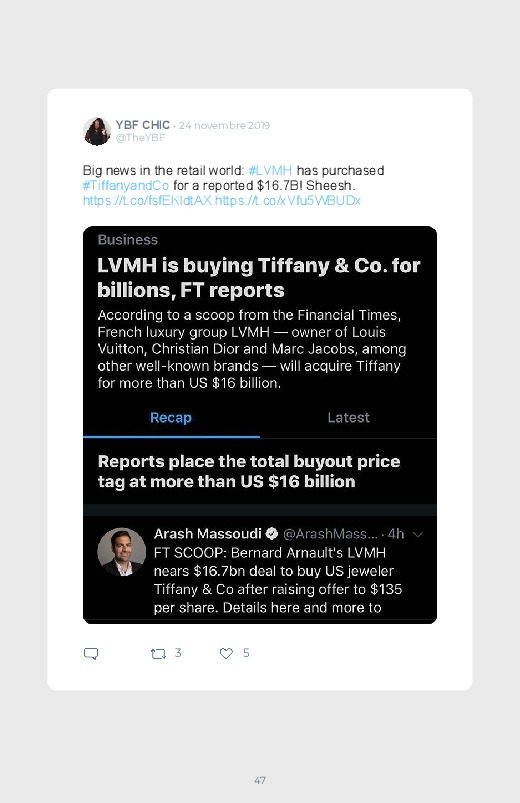
Task: Click Arash Massoudi's profile photo
Action: pos(121,552)
